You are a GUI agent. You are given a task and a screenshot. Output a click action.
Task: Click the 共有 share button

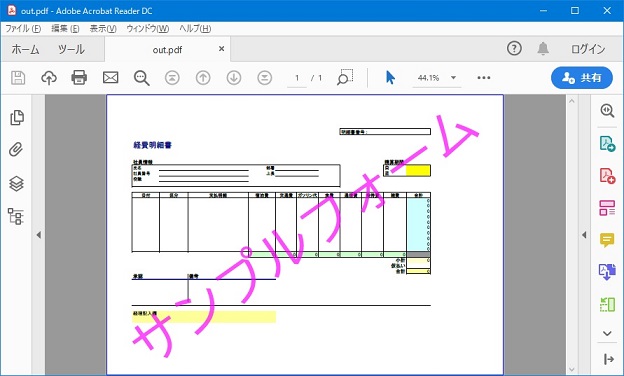pos(582,78)
